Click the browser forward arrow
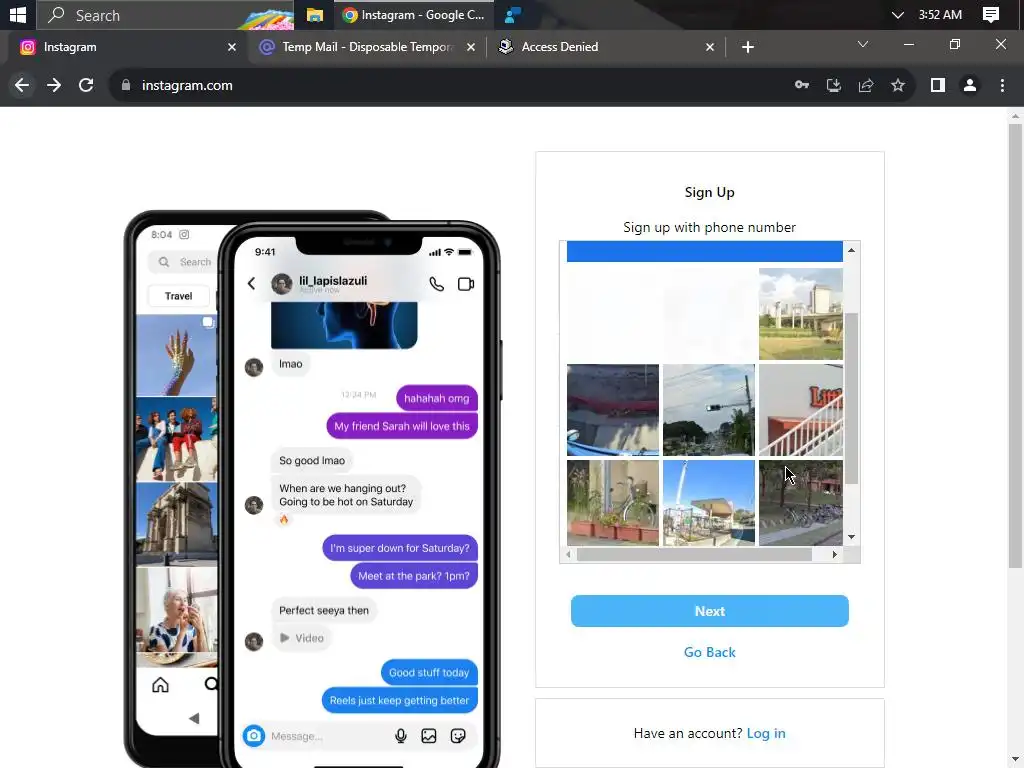Screen dimensions: 1024x768 coord(54,85)
